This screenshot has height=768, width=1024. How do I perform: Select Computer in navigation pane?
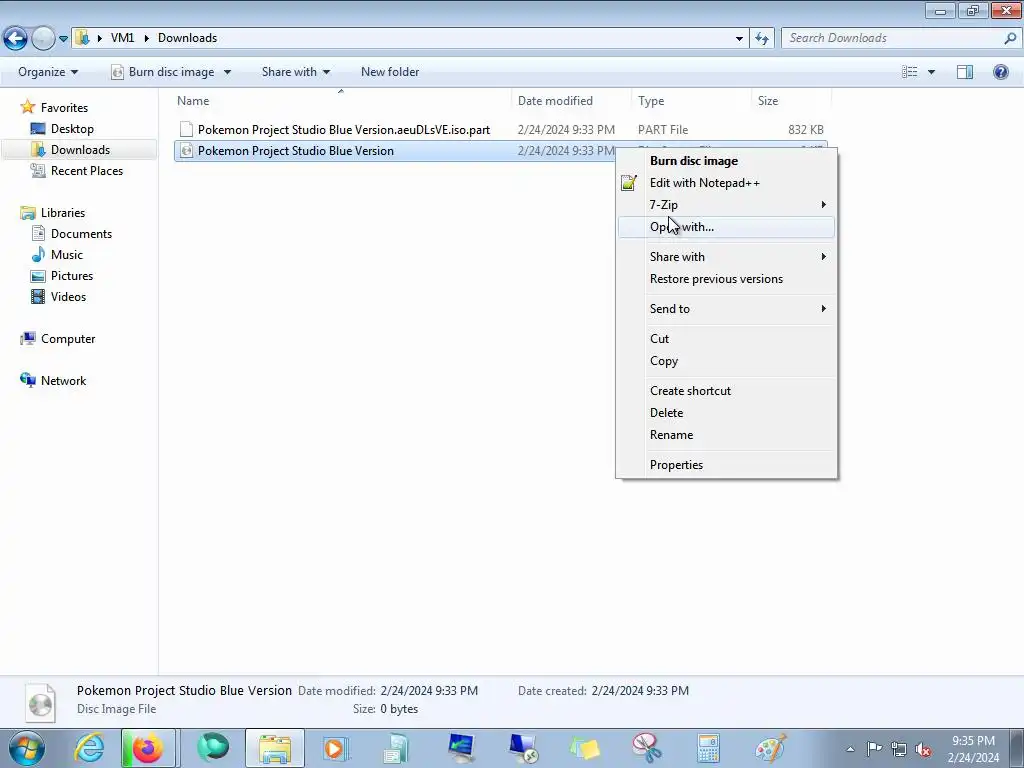(59, 339)
